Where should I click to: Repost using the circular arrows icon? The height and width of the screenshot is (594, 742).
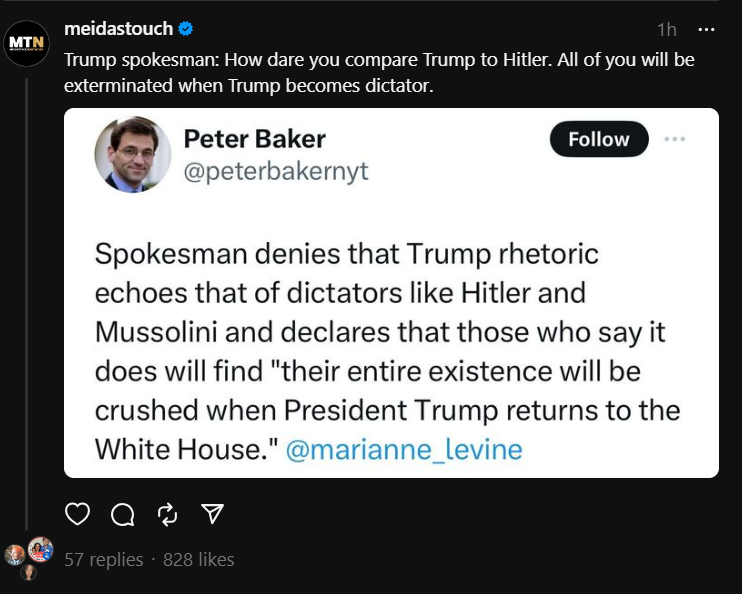click(167, 514)
